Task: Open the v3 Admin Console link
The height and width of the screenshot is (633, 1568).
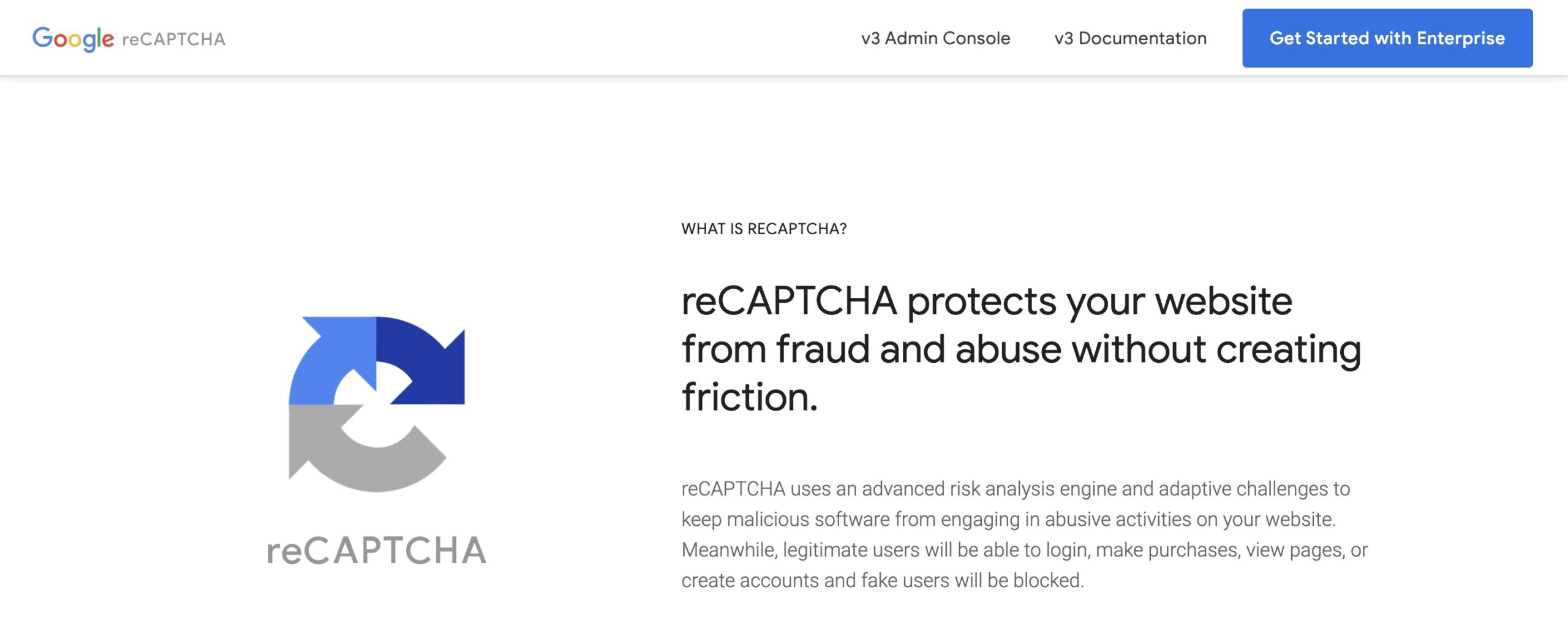Action: pos(935,38)
